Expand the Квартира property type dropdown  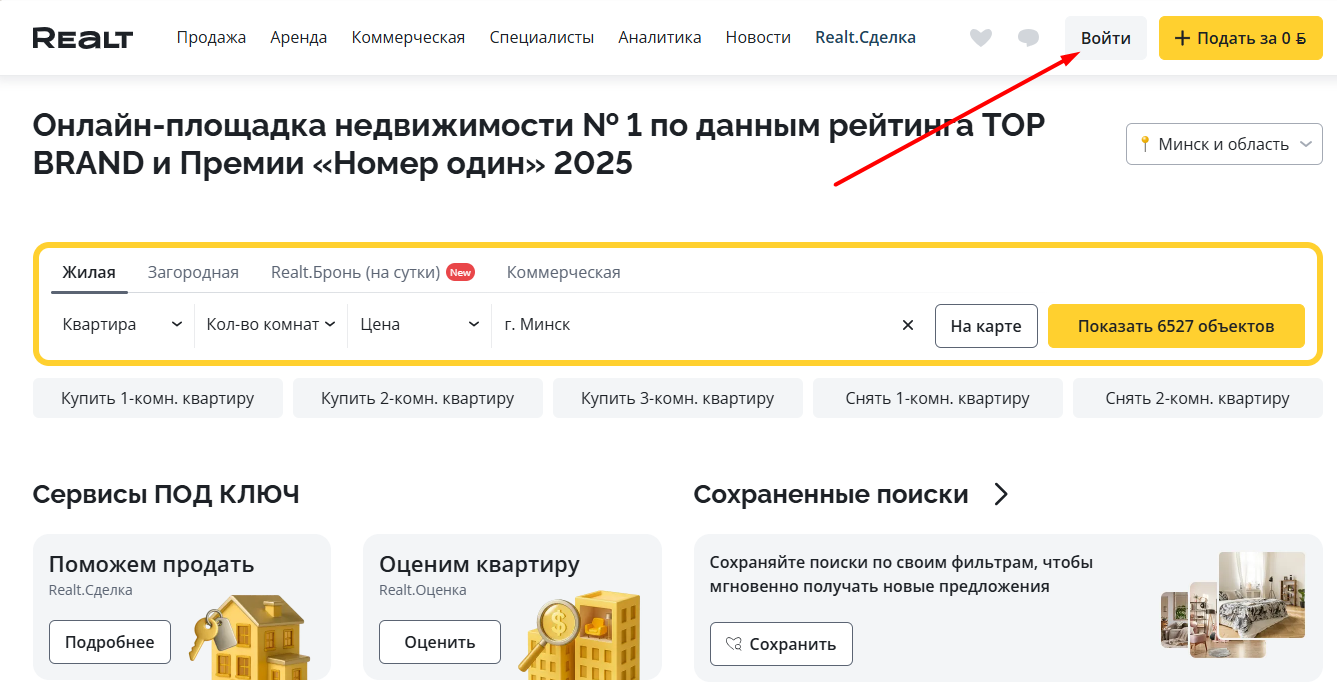tap(122, 325)
